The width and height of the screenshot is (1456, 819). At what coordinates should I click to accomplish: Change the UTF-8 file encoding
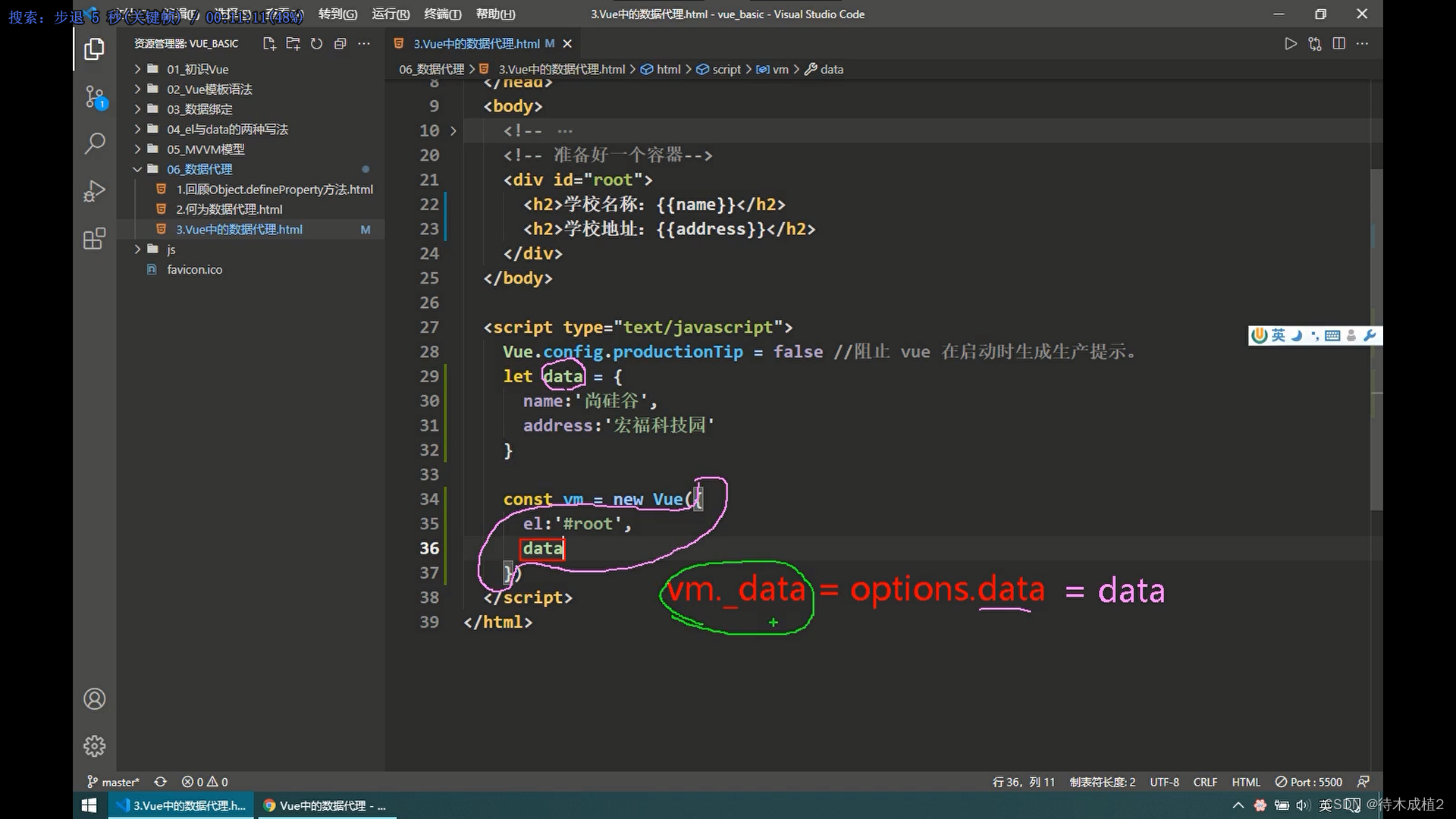tap(1164, 782)
